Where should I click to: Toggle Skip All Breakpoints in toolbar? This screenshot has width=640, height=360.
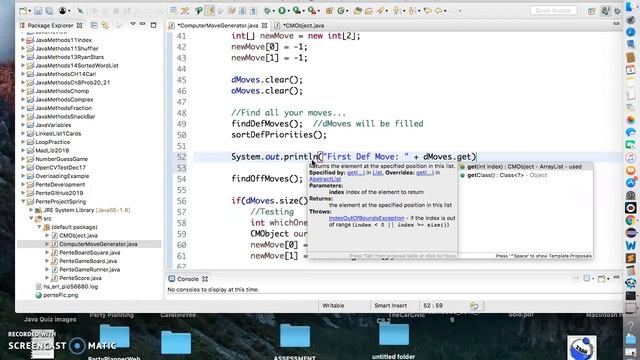80,11
